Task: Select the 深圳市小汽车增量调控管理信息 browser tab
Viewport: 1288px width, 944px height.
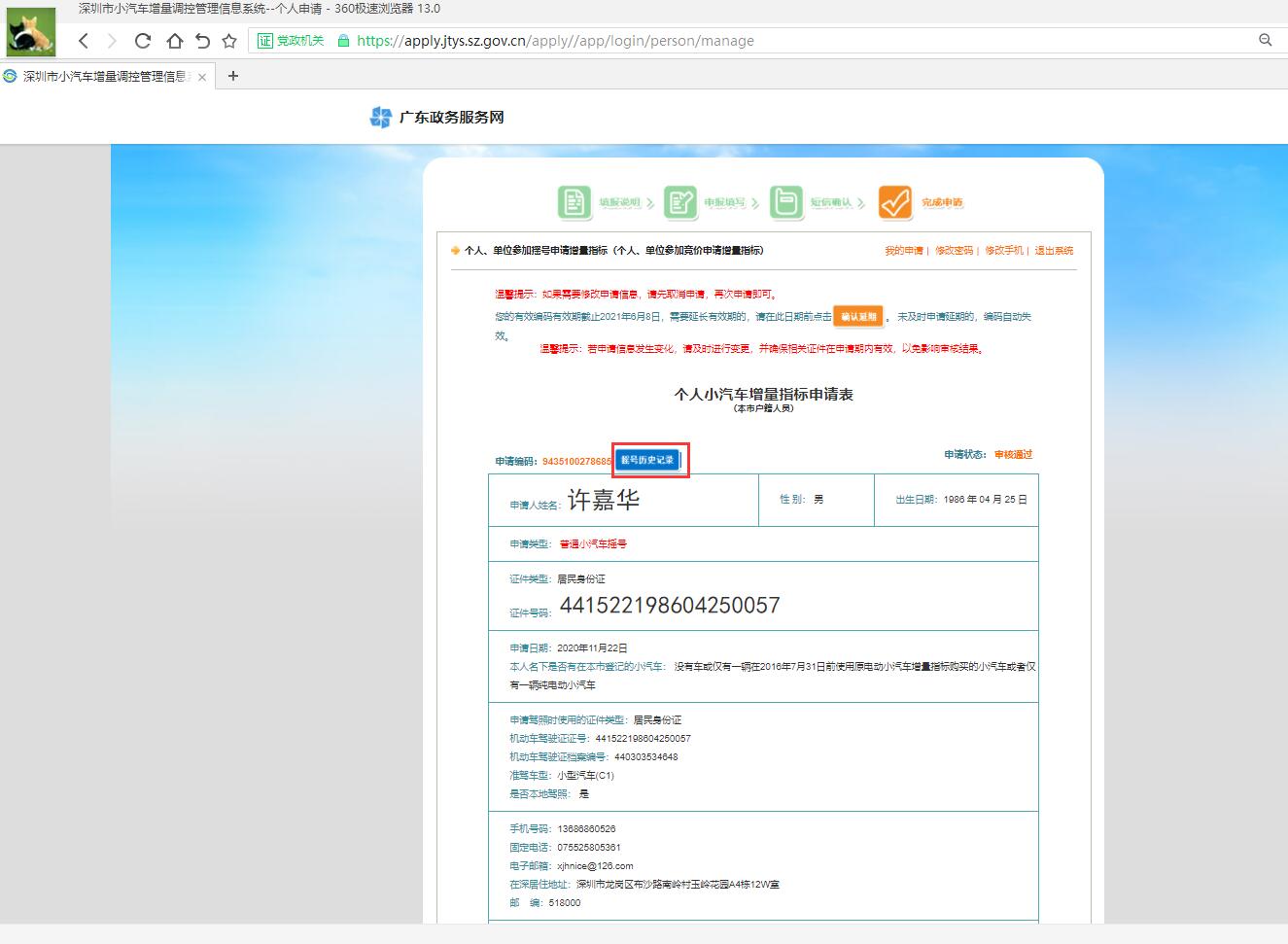Action: tap(102, 76)
